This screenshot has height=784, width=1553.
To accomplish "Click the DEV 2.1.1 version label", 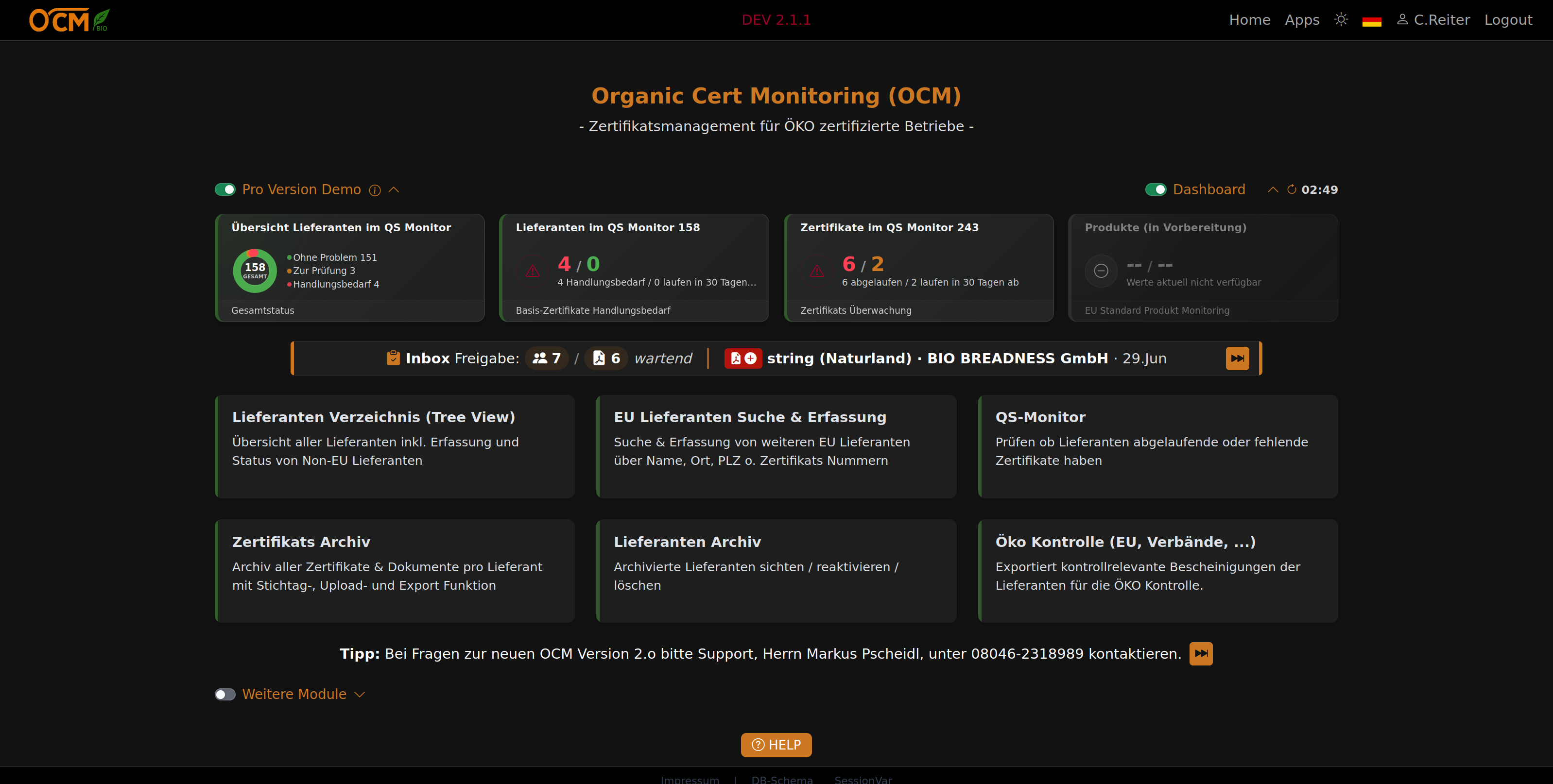I will [x=776, y=20].
